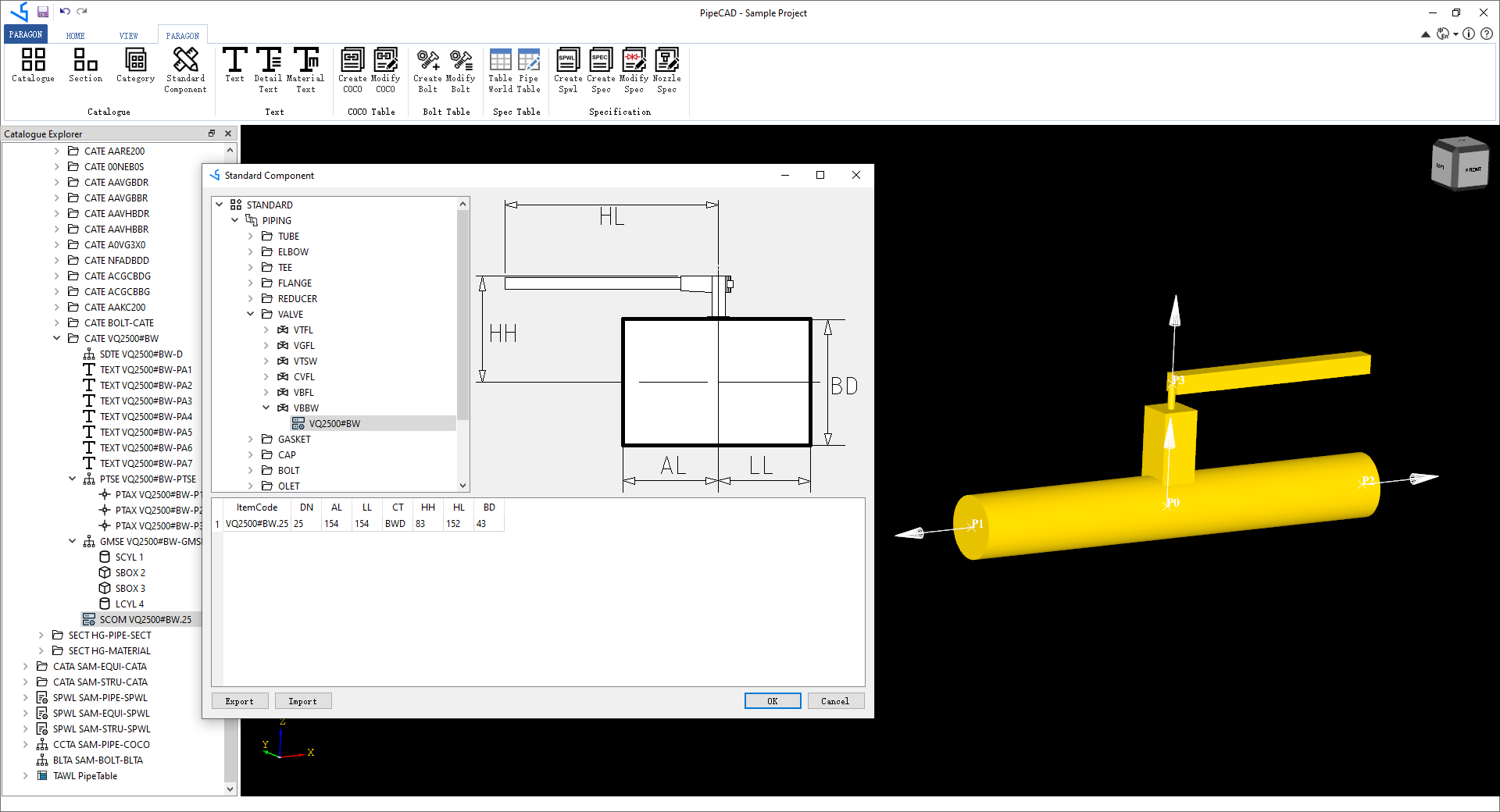Click the Export button
The height and width of the screenshot is (812, 1500).
pyautogui.click(x=239, y=700)
